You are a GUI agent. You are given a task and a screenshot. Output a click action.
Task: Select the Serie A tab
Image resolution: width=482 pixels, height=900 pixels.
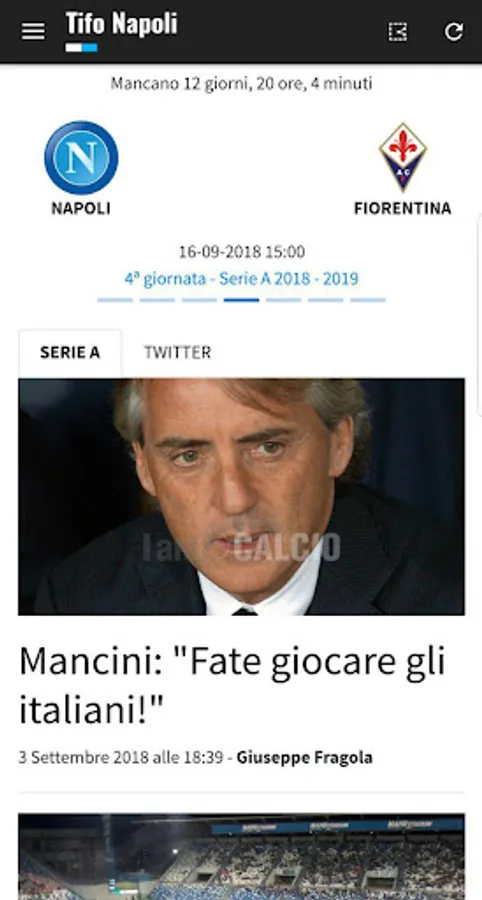click(x=70, y=352)
